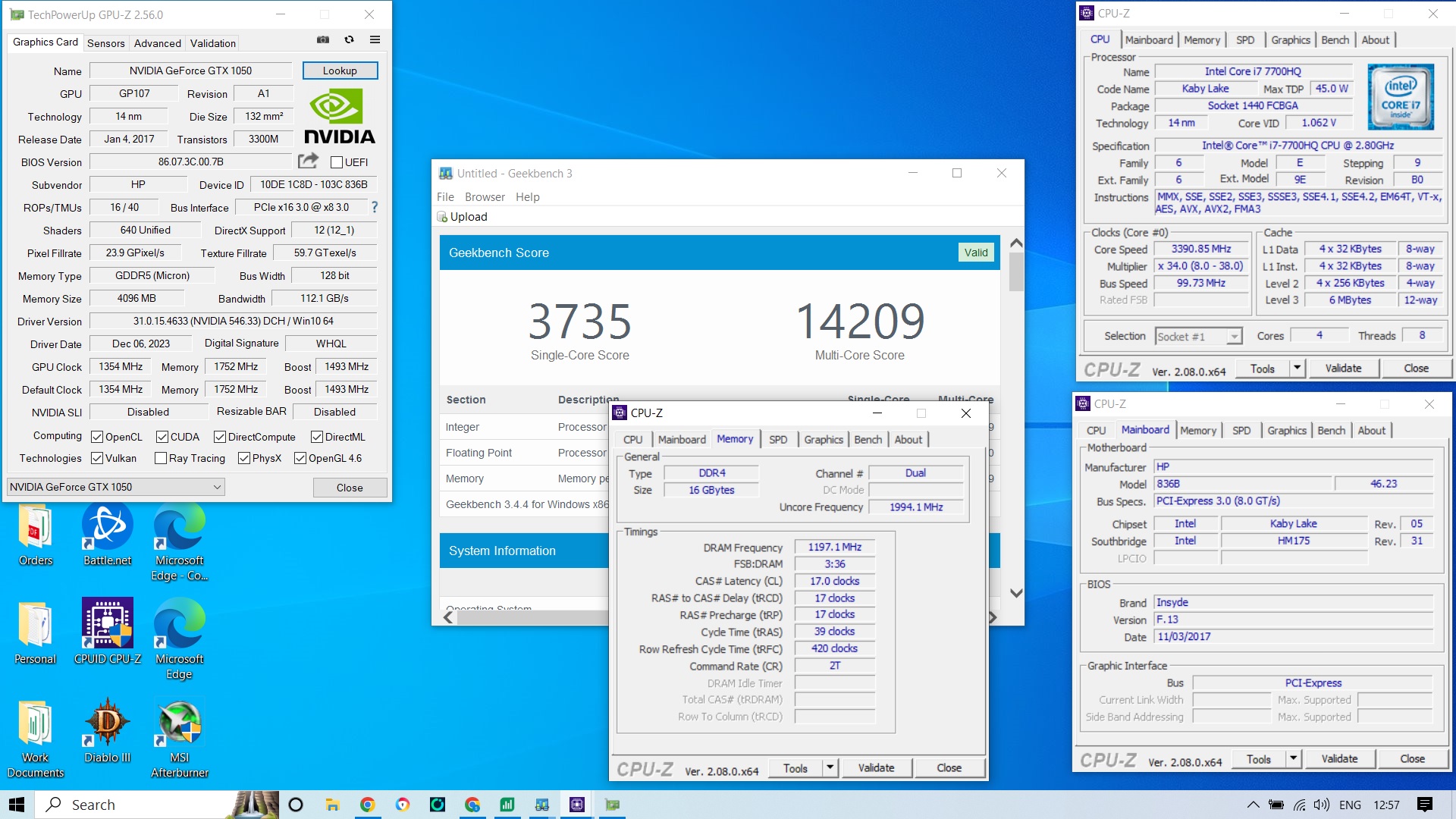Open Google Chrome from the taskbar

367,805
